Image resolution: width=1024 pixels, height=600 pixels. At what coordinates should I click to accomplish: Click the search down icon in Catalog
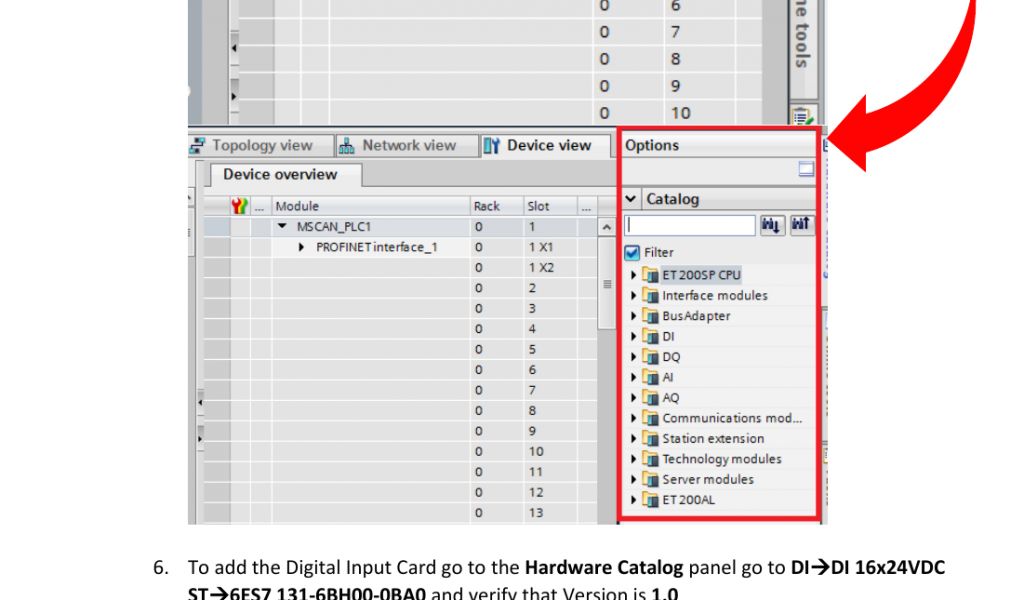coord(772,226)
